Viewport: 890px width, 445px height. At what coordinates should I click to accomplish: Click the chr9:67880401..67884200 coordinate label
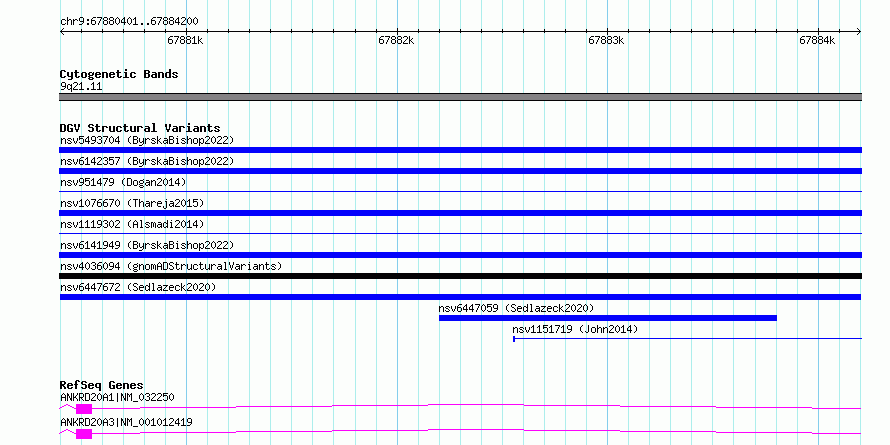129,22
